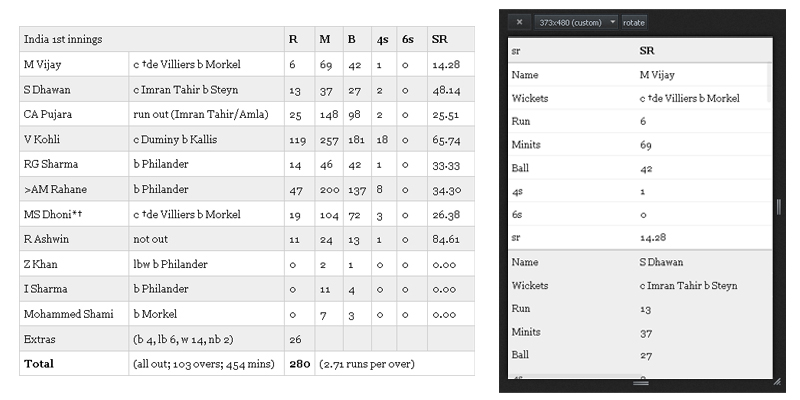Click the R column header
800x400 pixels.
(x=299, y=39)
